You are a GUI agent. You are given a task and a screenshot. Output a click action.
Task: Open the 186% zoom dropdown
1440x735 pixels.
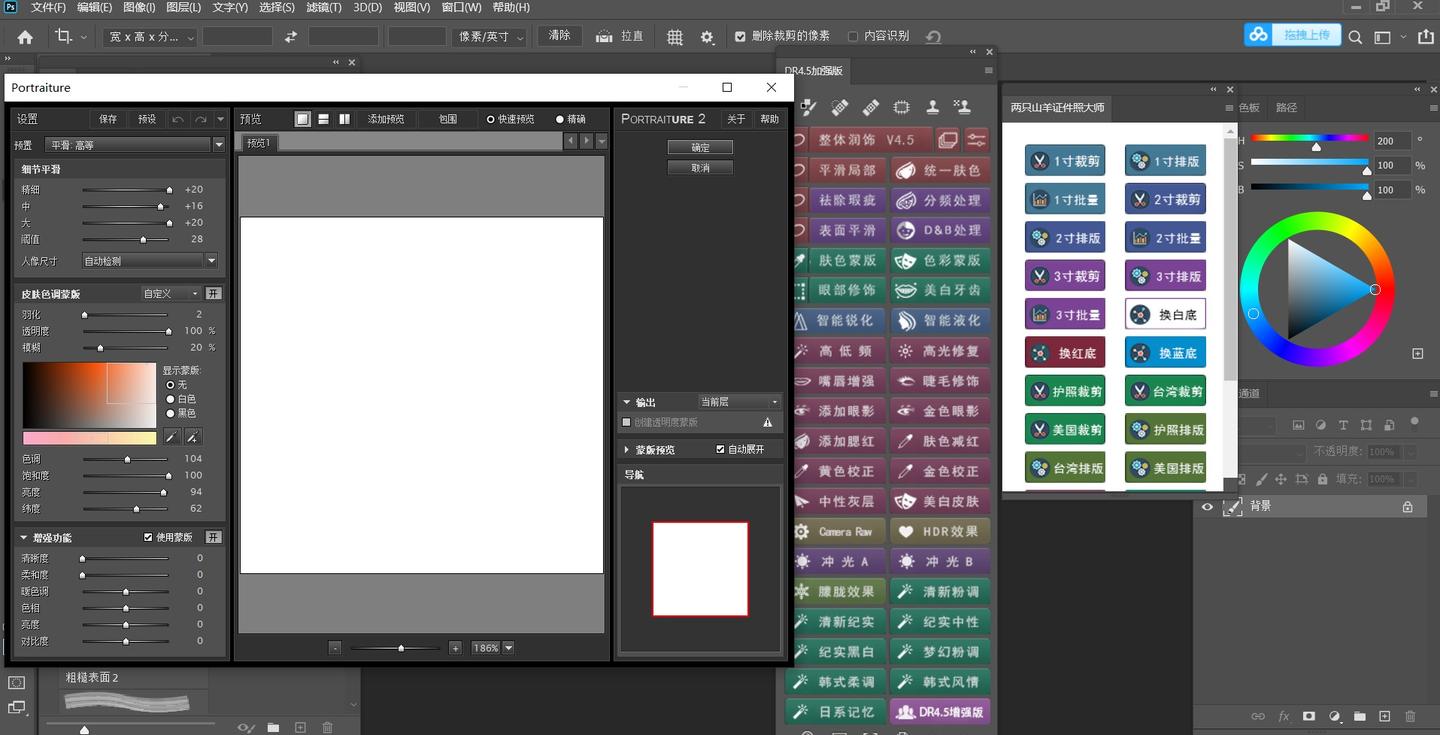tap(508, 648)
